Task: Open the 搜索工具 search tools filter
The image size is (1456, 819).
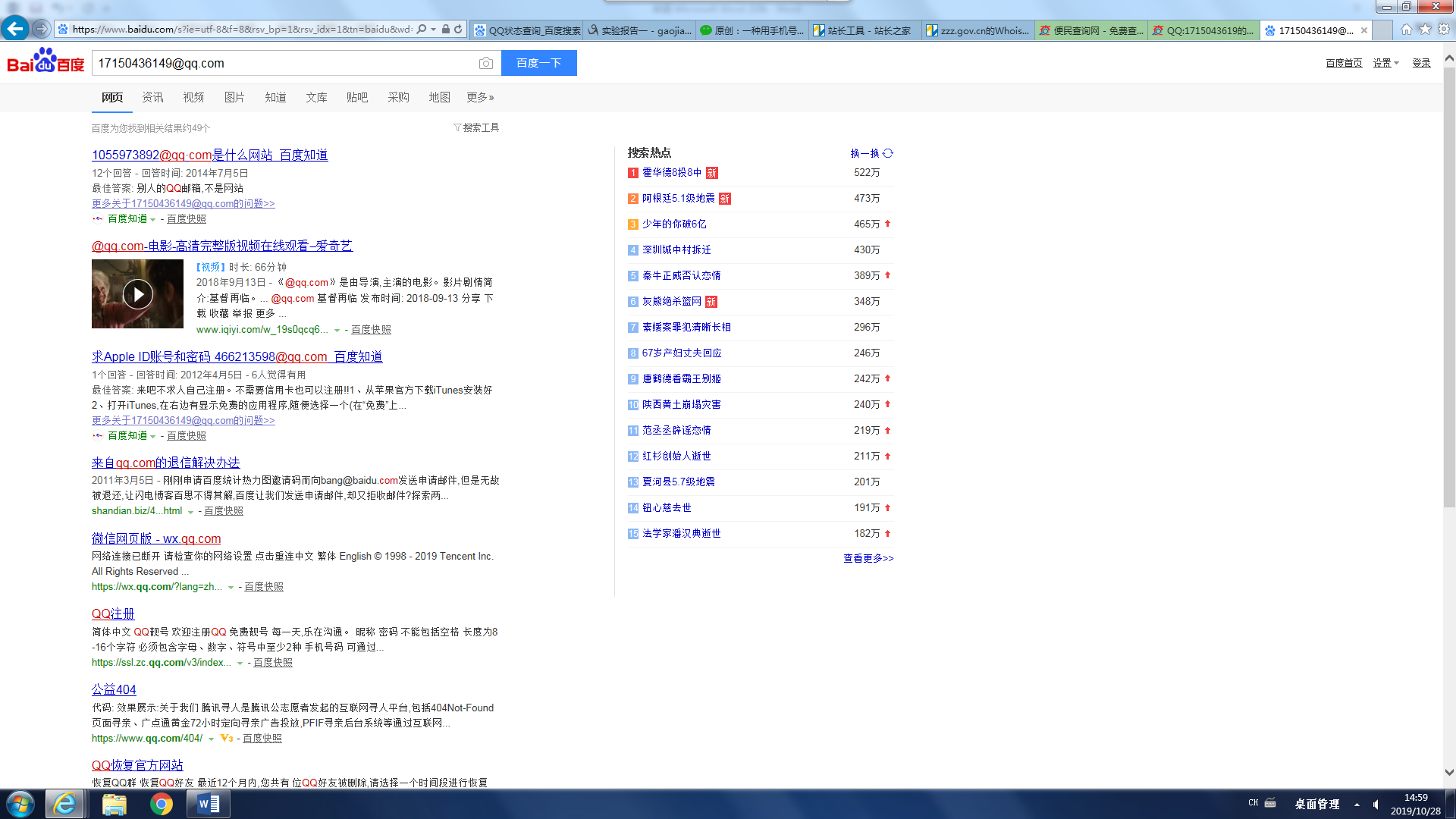Action: [x=476, y=127]
